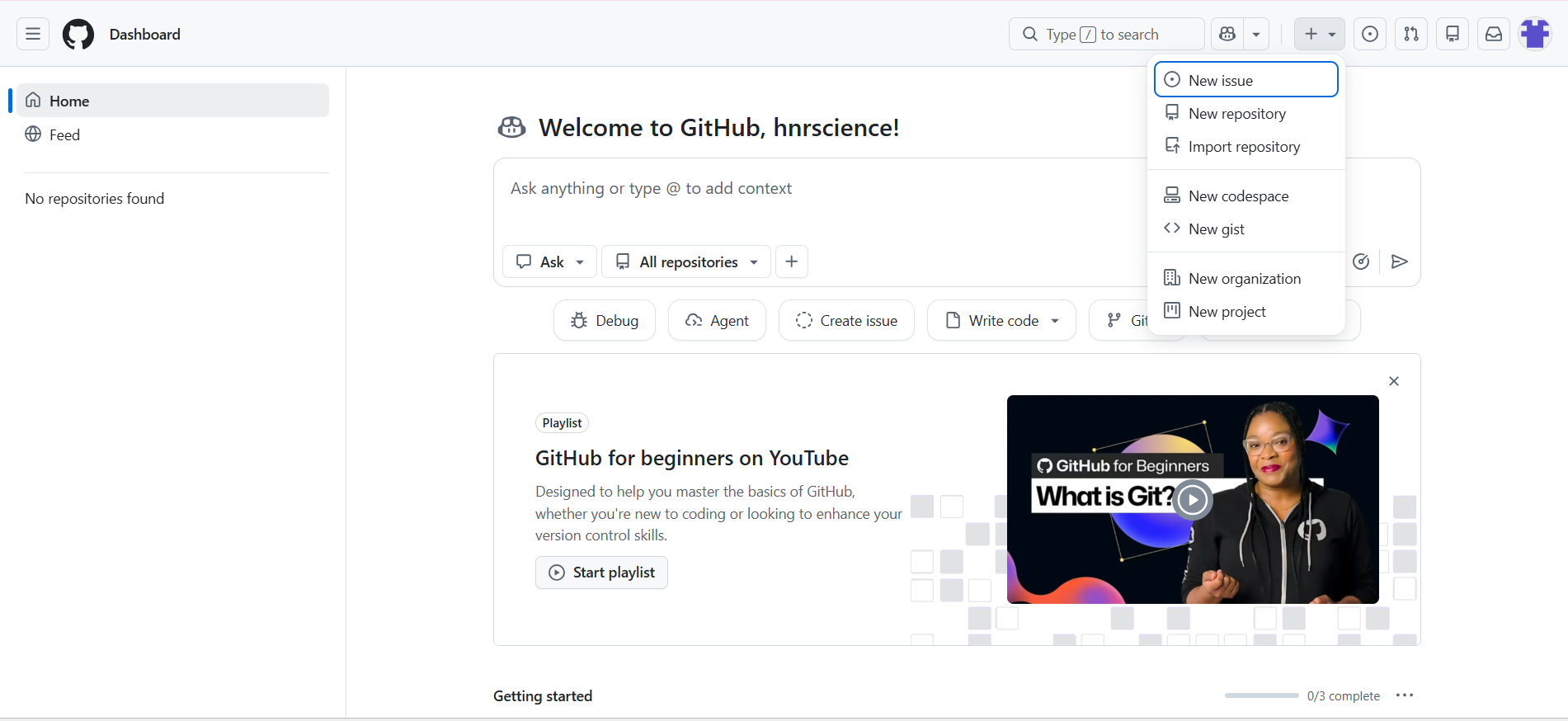The width and height of the screenshot is (1568, 721).
Task: Open the notifications inbox icon
Action: (1494, 34)
